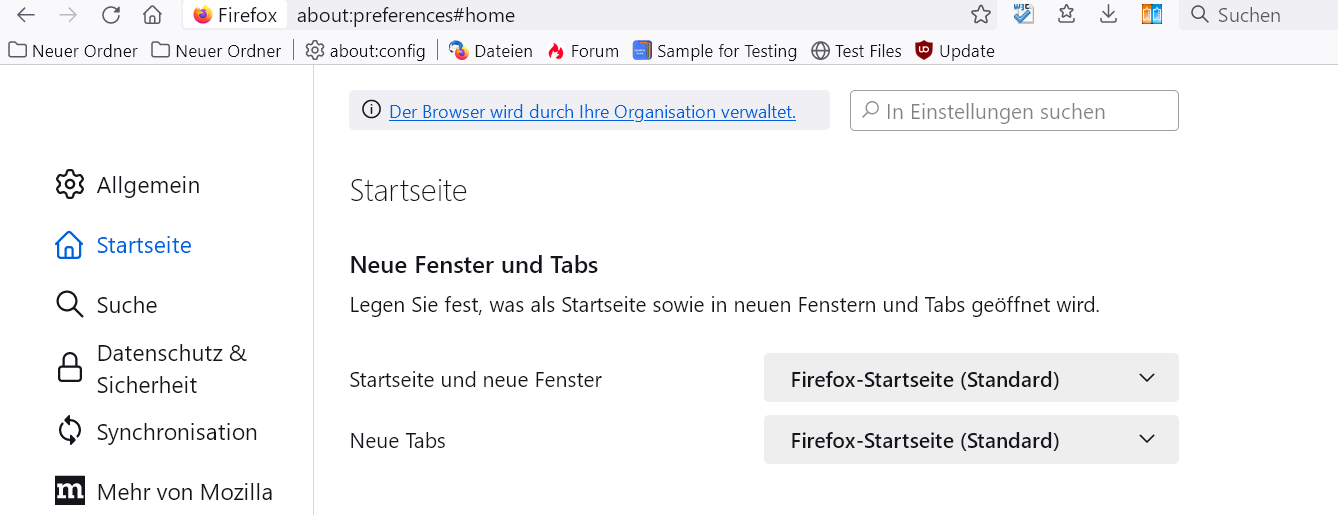Expand the 'Startseite und neue Fenster' dropdown
This screenshot has height=515, width=1338.
pyautogui.click(x=970, y=379)
